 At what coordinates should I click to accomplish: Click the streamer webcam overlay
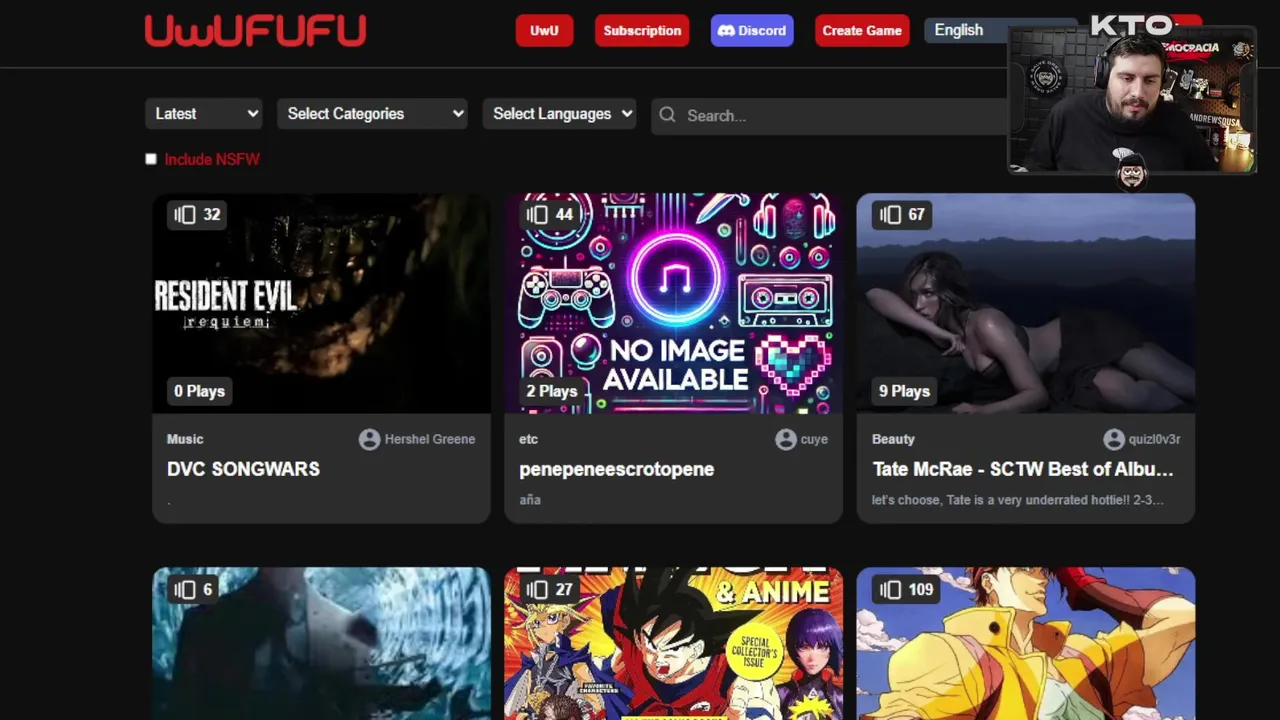click(1132, 100)
